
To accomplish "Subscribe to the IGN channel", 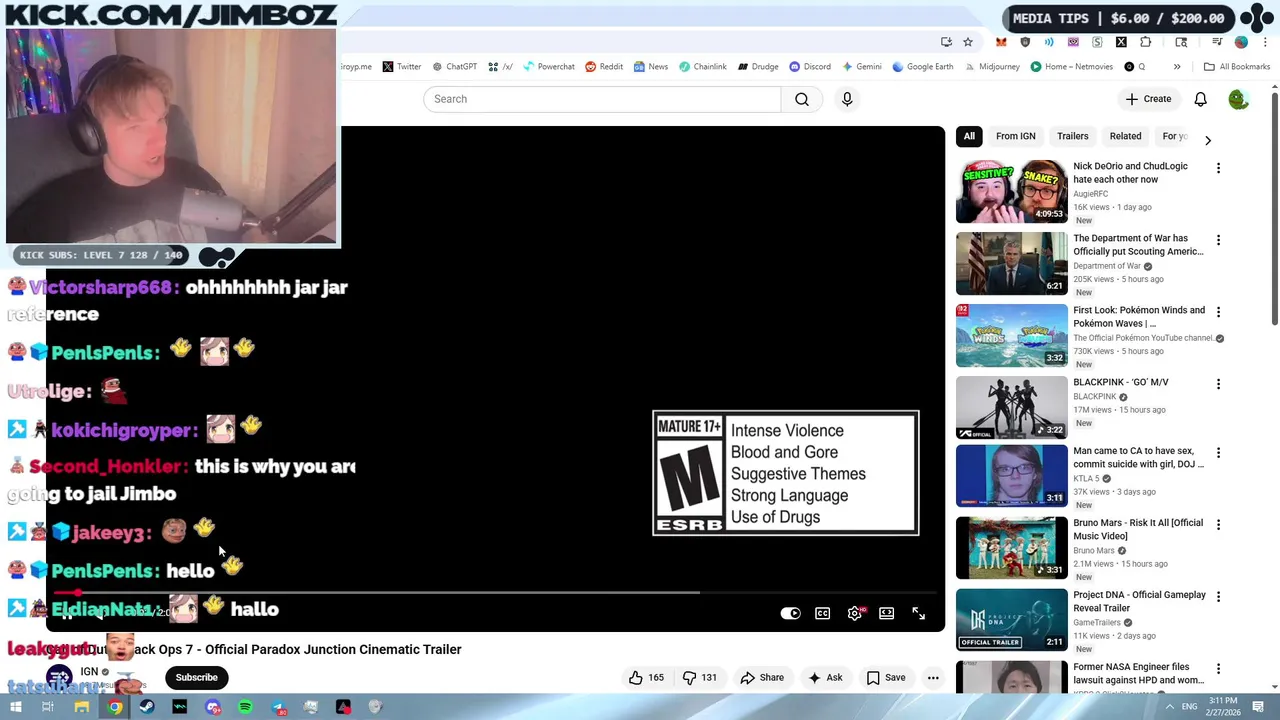I will 196,677.
